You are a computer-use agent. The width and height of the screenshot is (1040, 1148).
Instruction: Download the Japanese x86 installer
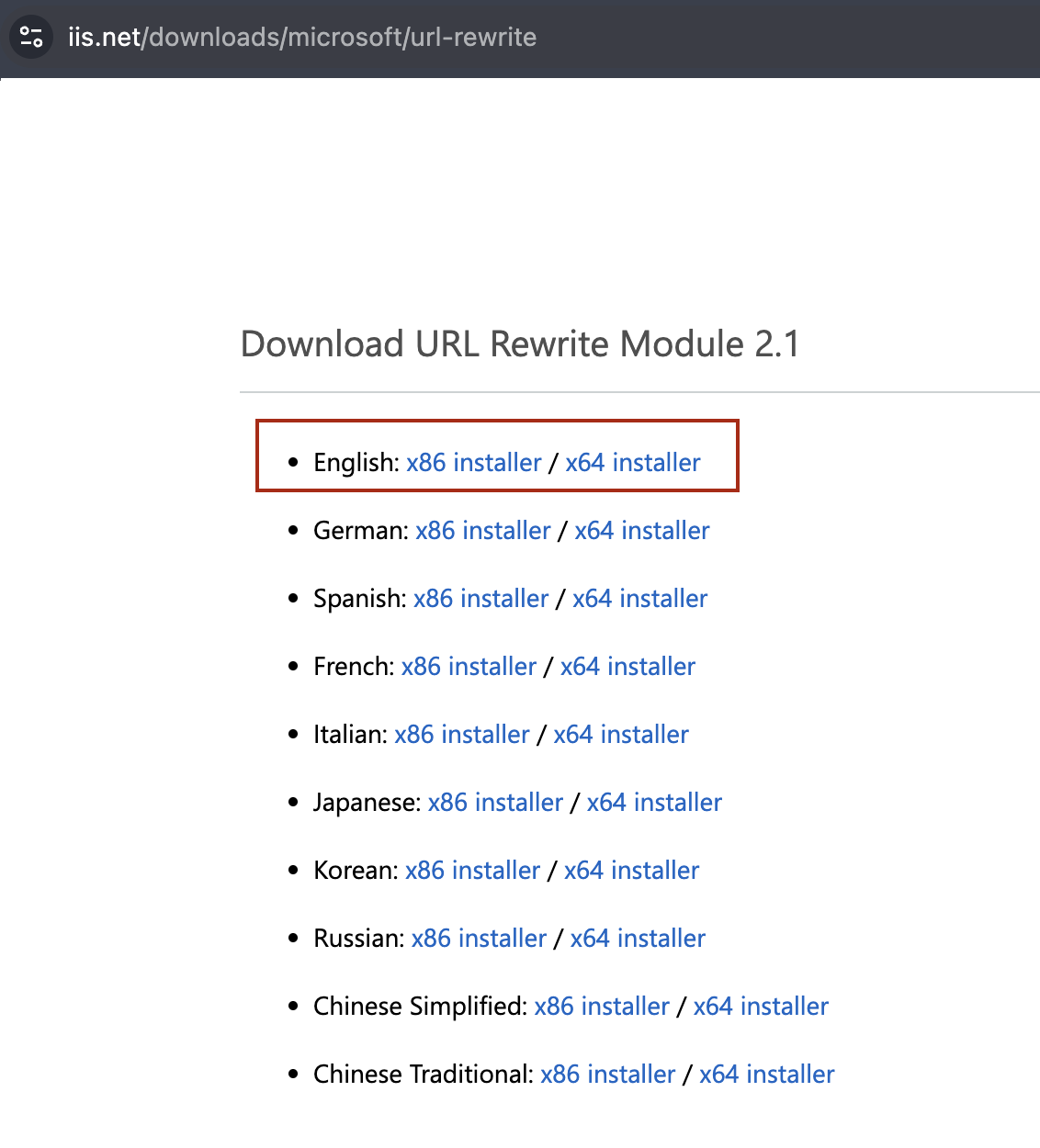click(x=495, y=802)
